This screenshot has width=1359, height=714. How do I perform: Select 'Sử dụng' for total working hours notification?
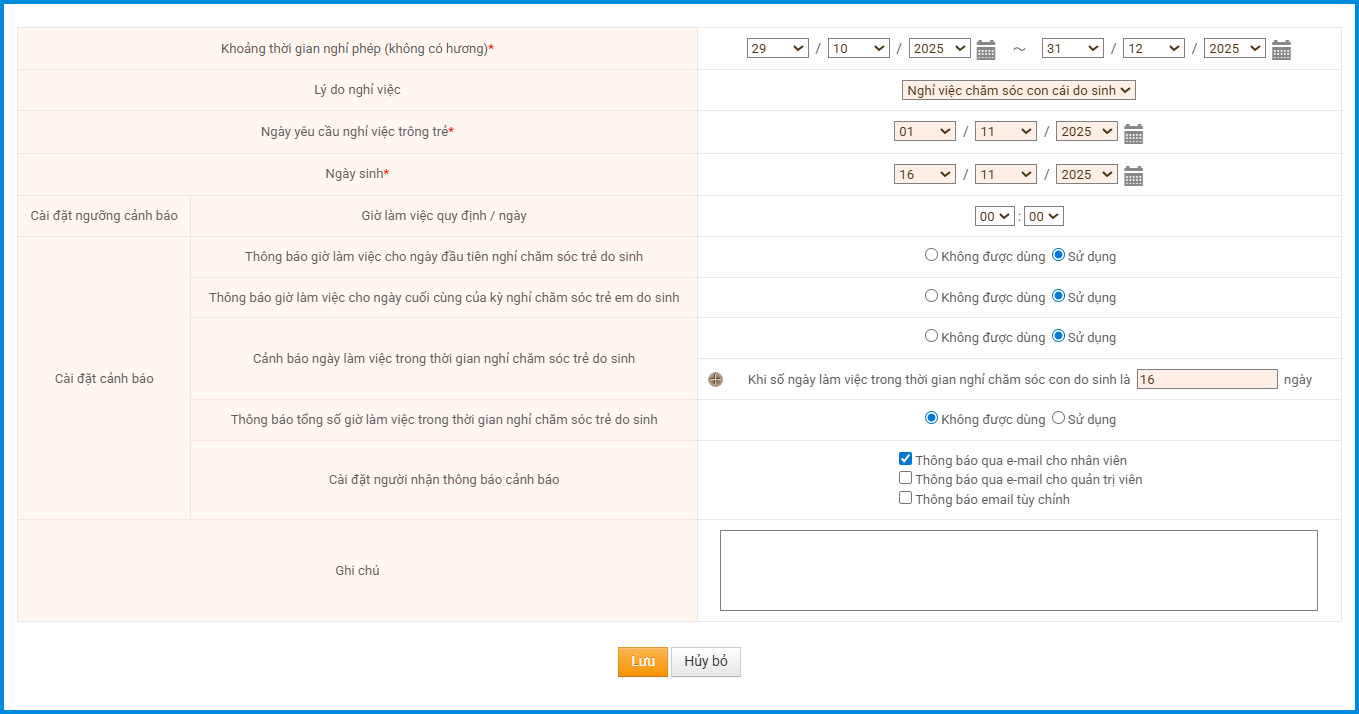(x=1058, y=418)
